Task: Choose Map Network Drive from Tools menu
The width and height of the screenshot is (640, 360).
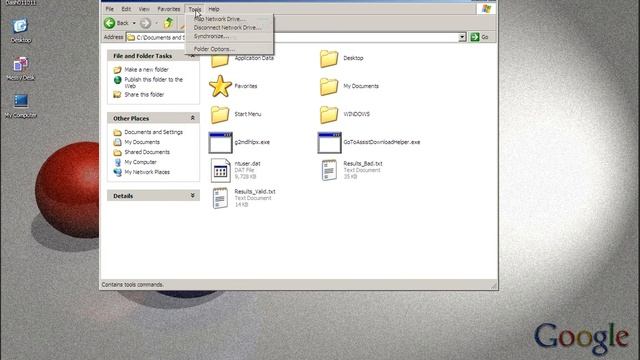Action: tap(229, 19)
